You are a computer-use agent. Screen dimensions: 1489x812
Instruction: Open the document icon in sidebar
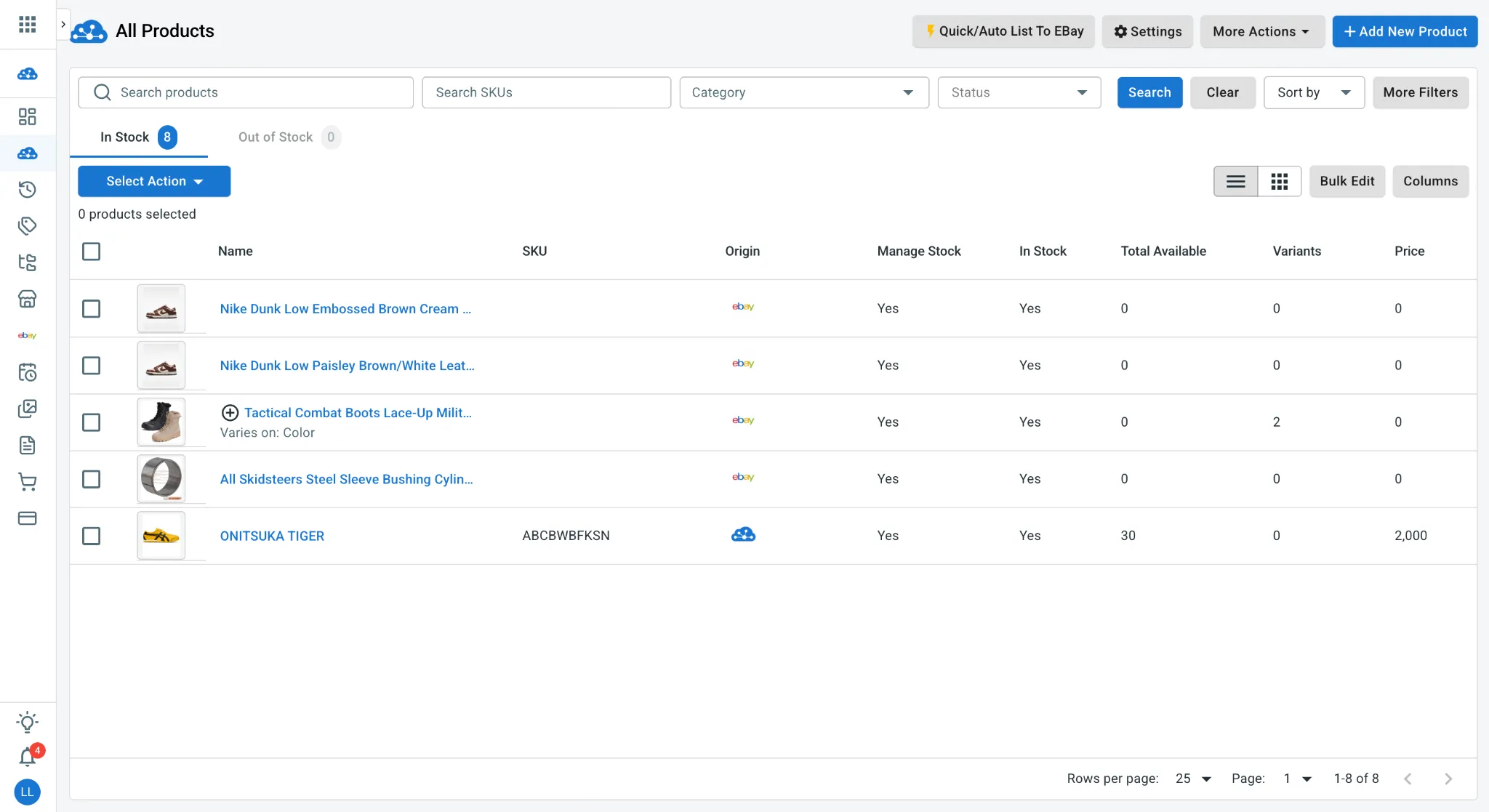coord(28,445)
